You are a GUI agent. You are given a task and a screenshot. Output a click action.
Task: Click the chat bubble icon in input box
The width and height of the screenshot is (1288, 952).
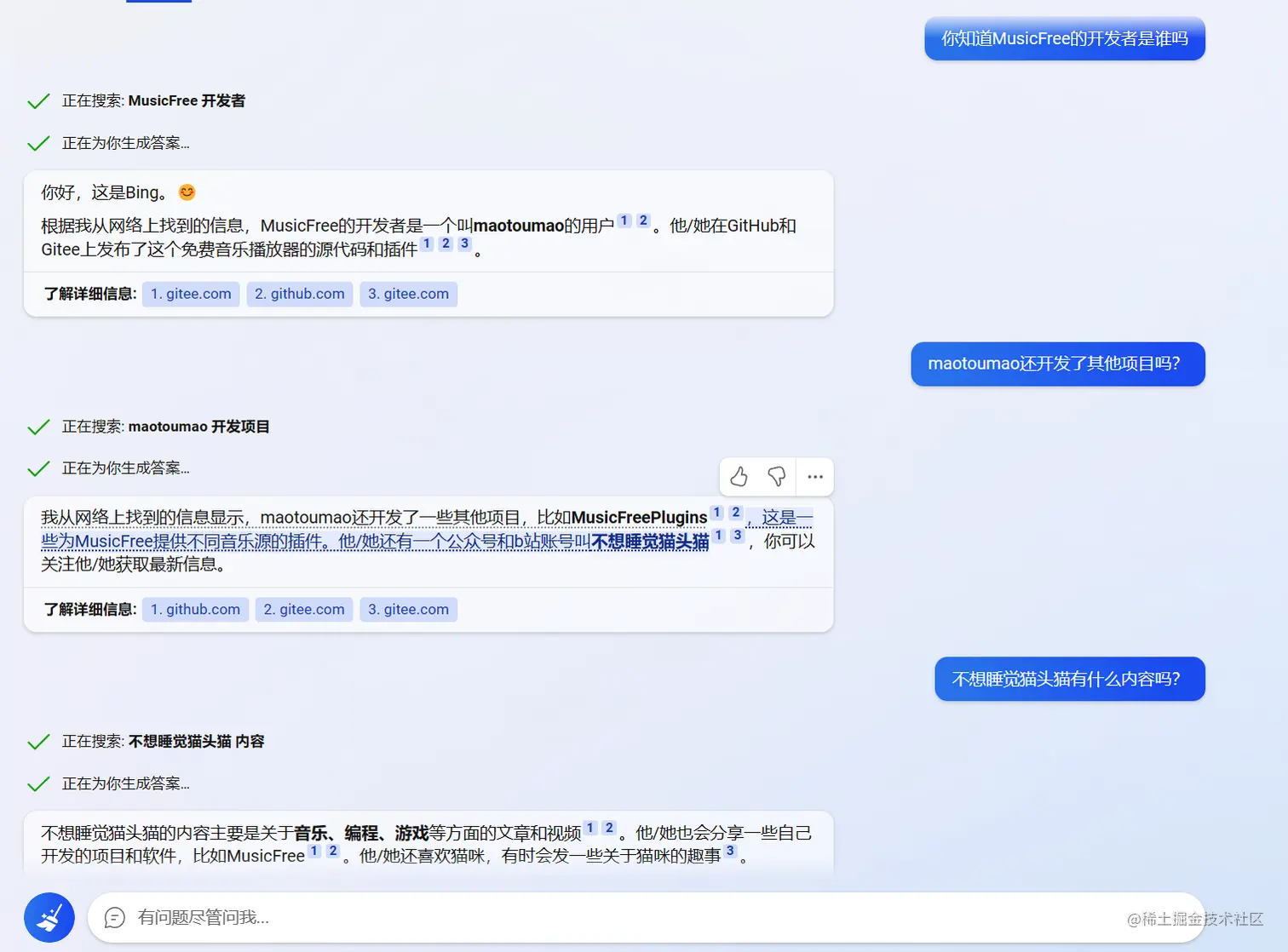coord(115,918)
